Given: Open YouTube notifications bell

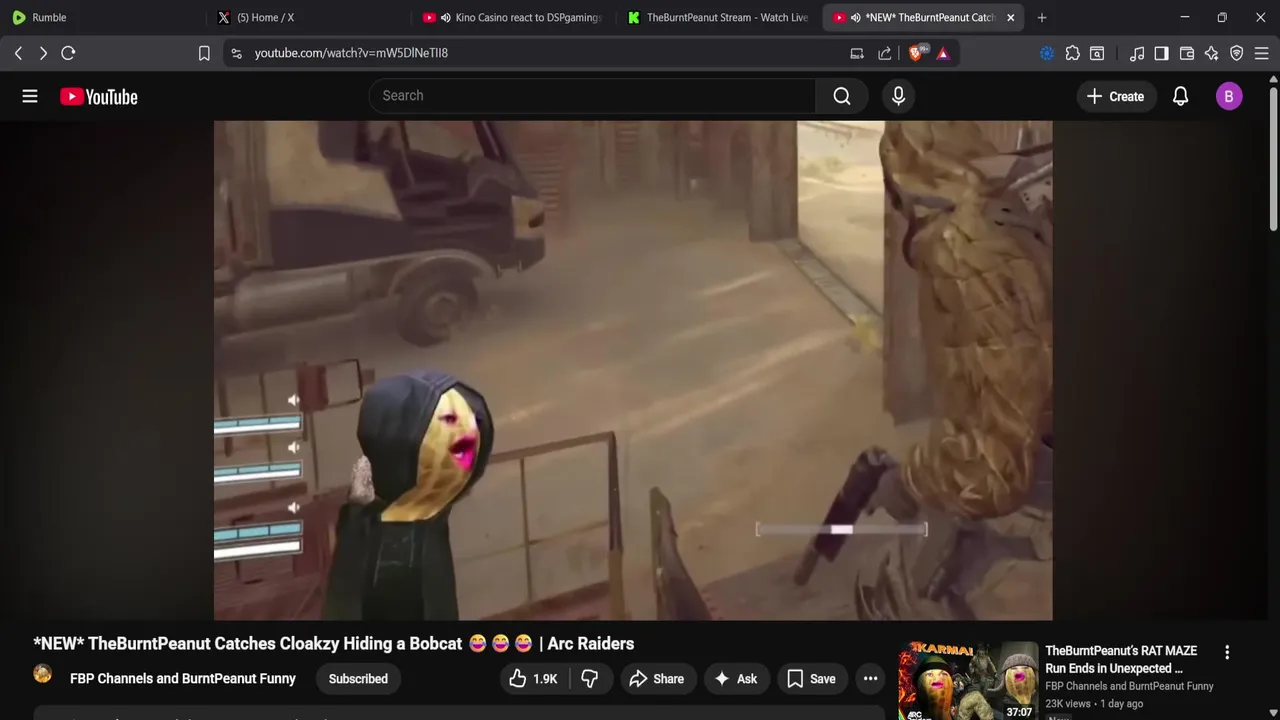Looking at the screenshot, I should pos(1180,96).
